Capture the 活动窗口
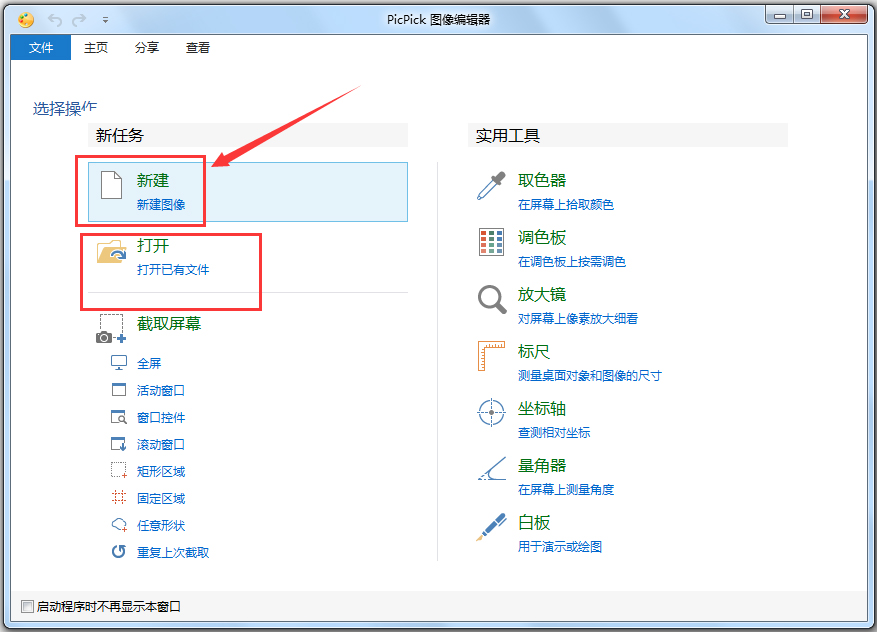The height and width of the screenshot is (632, 877). tap(161, 390)
